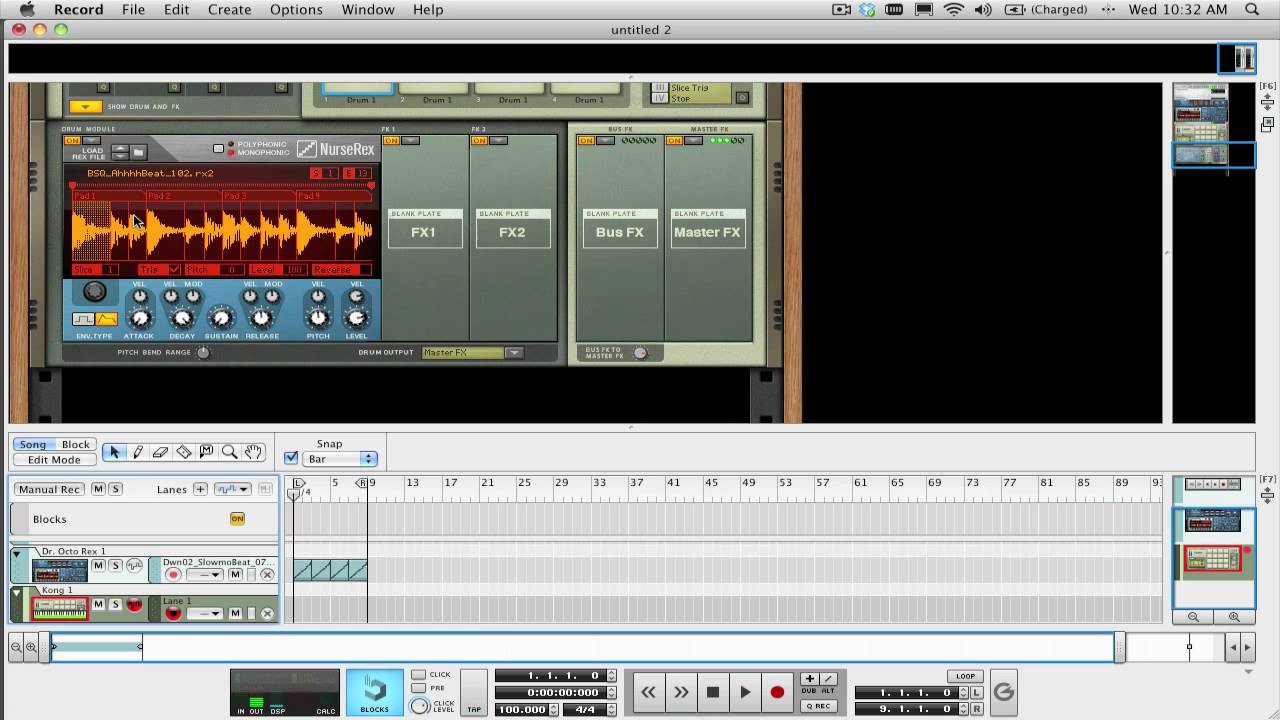Click the Wi-Fi status icon
Screen dimensions: 1280x720
pyautogui.click(x=954, y=10)
